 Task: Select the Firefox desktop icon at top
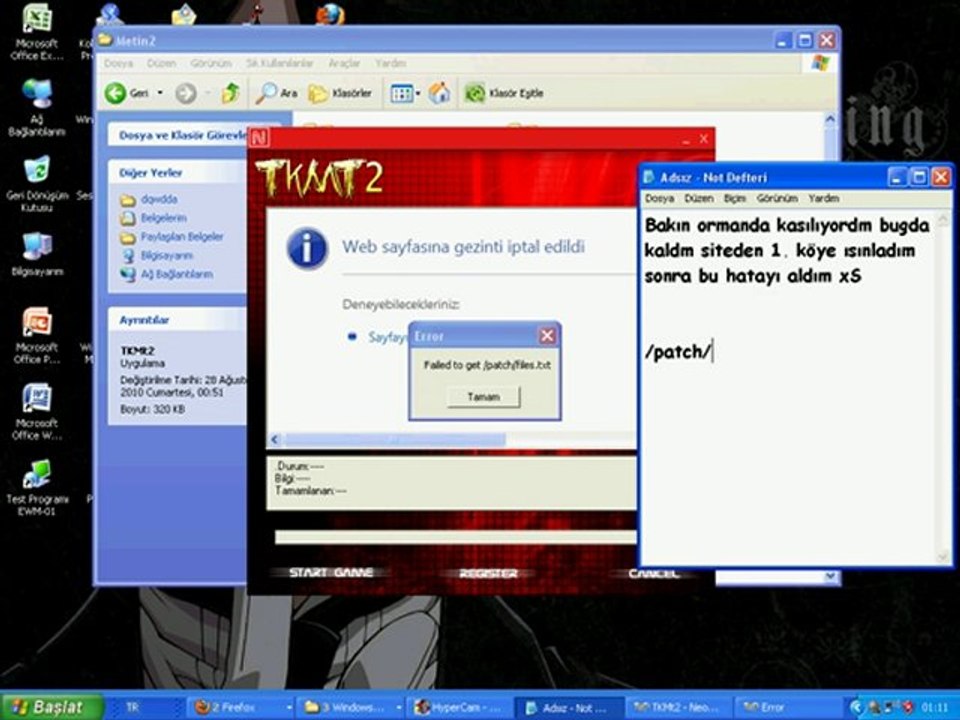[x=329, y=13]
